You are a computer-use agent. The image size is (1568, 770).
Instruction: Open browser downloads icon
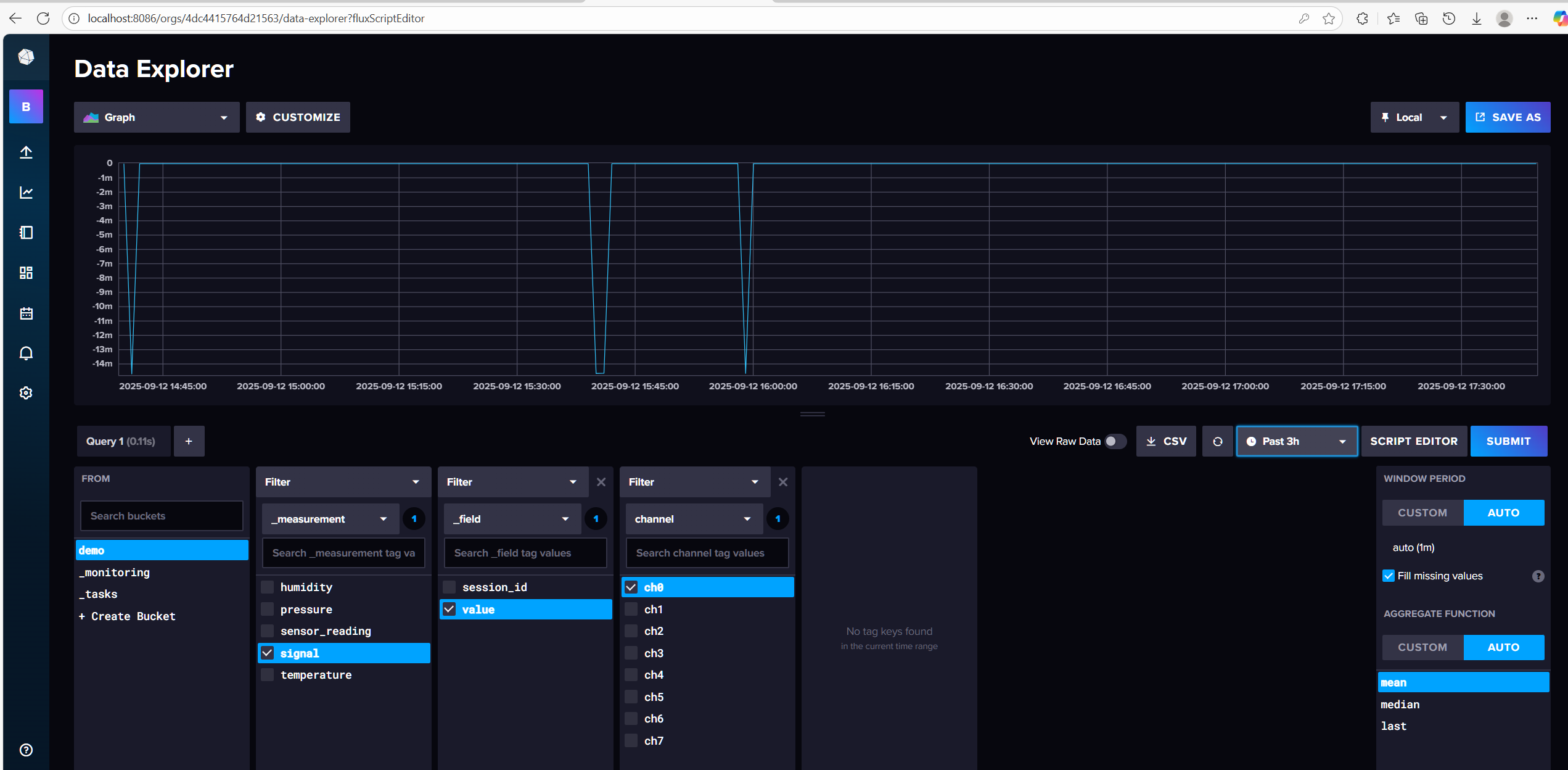pos(1477,19)
